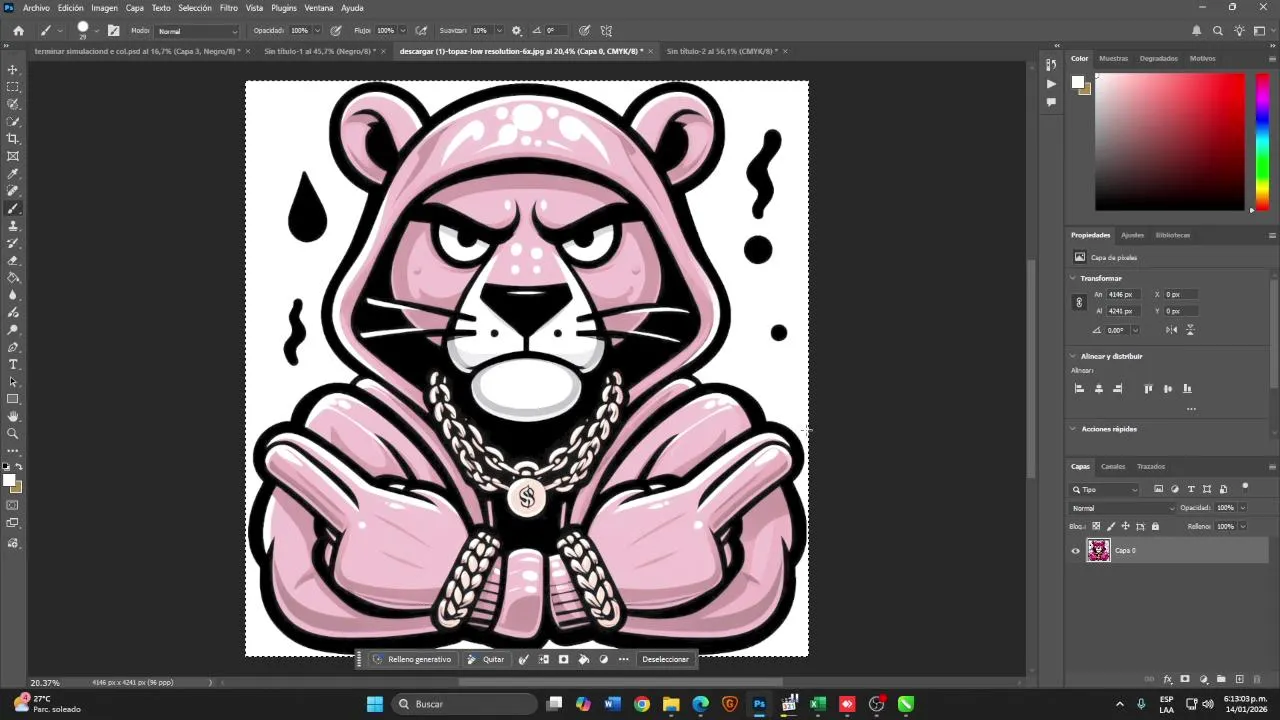The image size is (1280, 720).
Task: Click the hue spectrum slider
Action: pyautogui.click(x=1262, y=142)
